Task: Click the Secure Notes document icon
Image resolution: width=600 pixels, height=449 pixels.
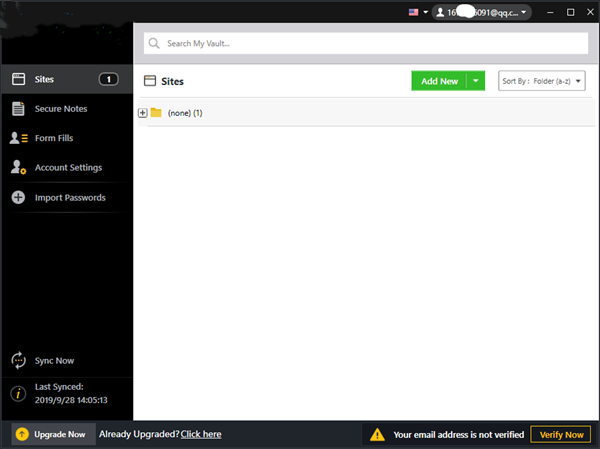Action: [18, 108]
